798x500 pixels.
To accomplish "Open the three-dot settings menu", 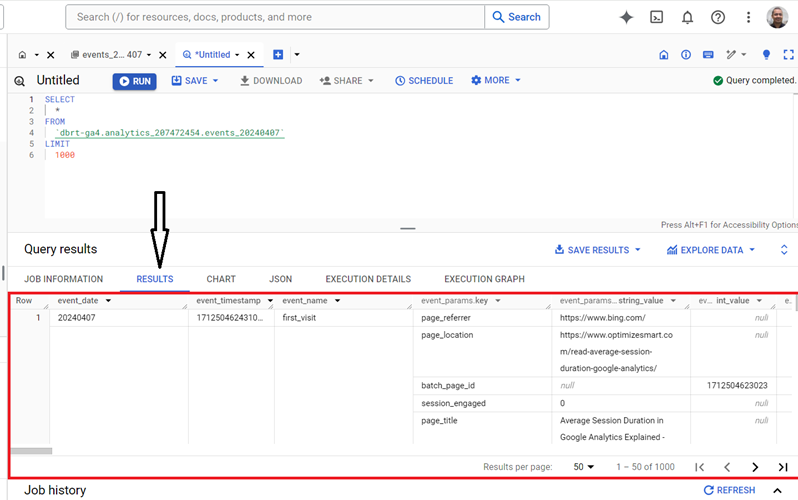I will (x=748, y=17).
